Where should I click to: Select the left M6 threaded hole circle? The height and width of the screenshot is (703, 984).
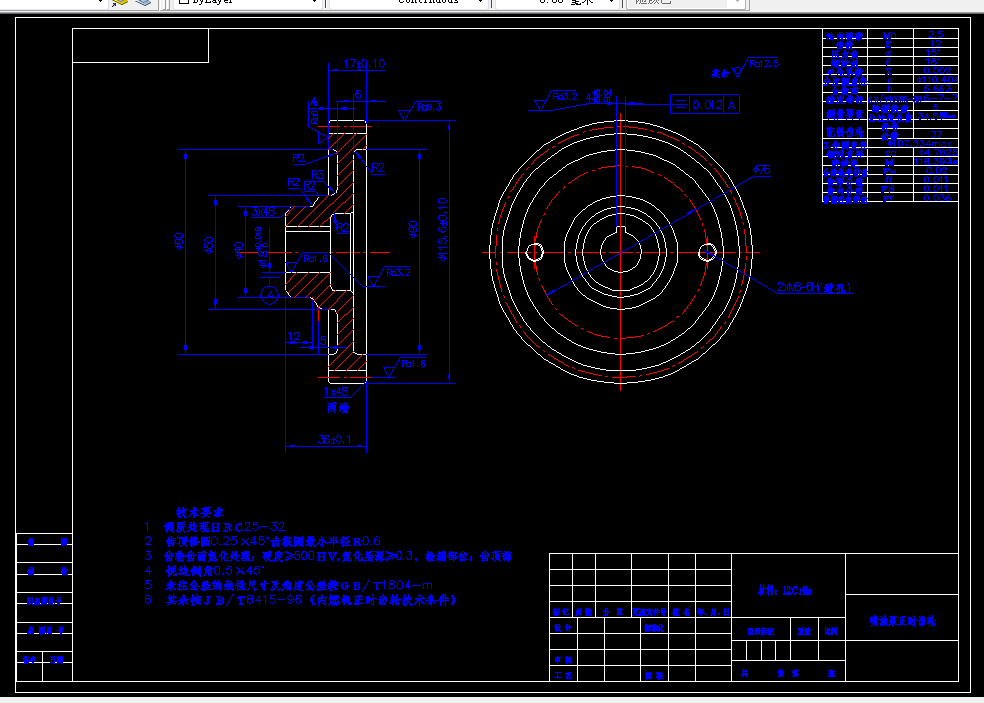(x=534, y=252)
